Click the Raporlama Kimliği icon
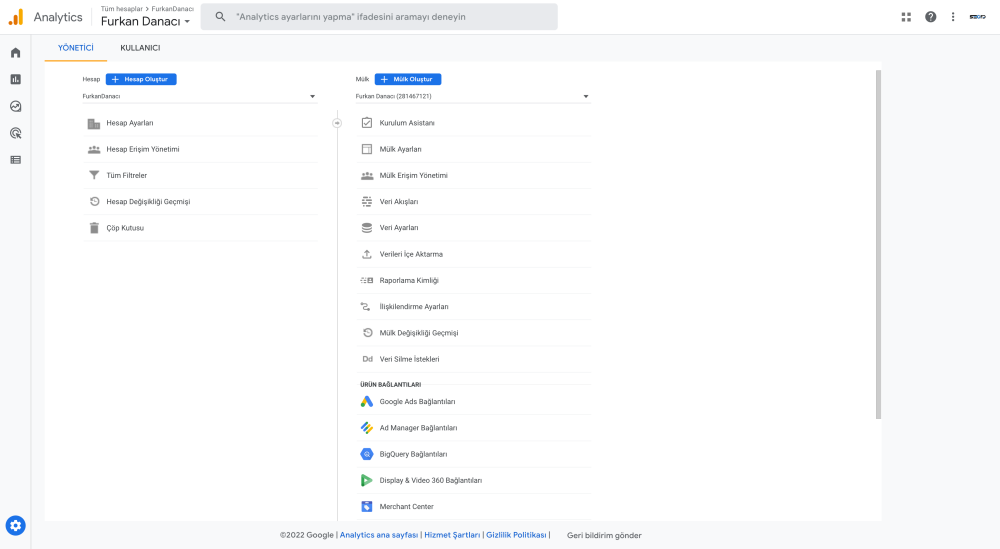The height and width of the screenshot is (549, 1000). (367, 280)
